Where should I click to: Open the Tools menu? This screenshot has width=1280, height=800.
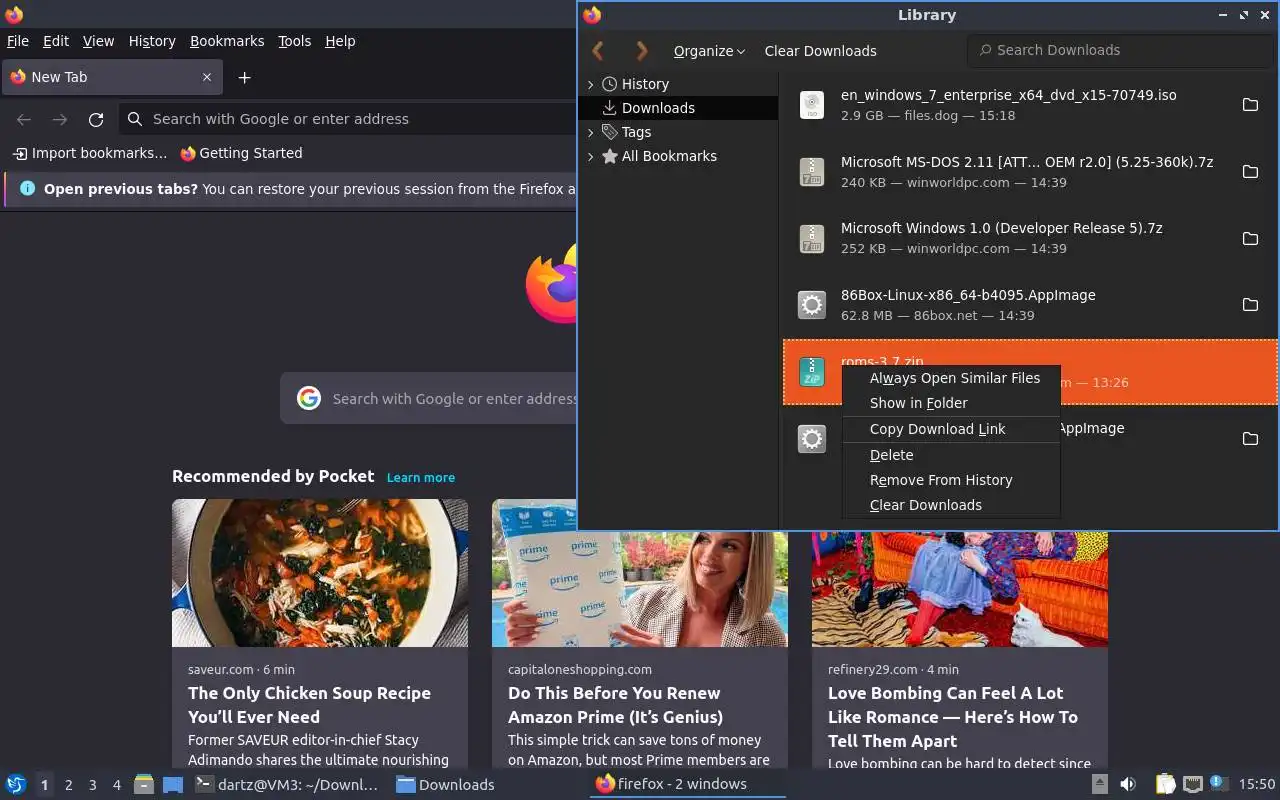[x=295, y=41]
